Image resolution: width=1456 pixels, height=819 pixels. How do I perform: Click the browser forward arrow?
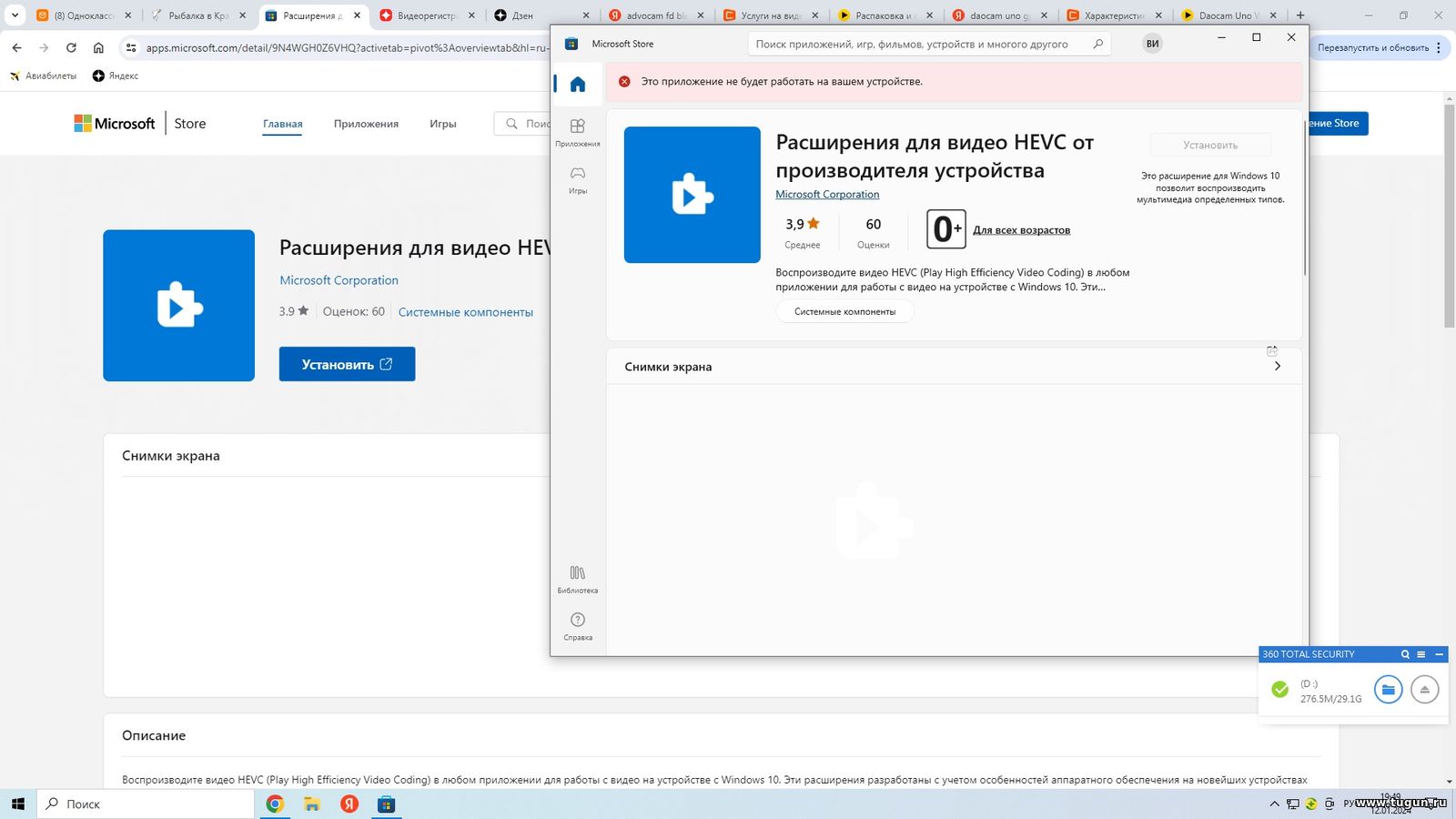(x=44, y=47)
